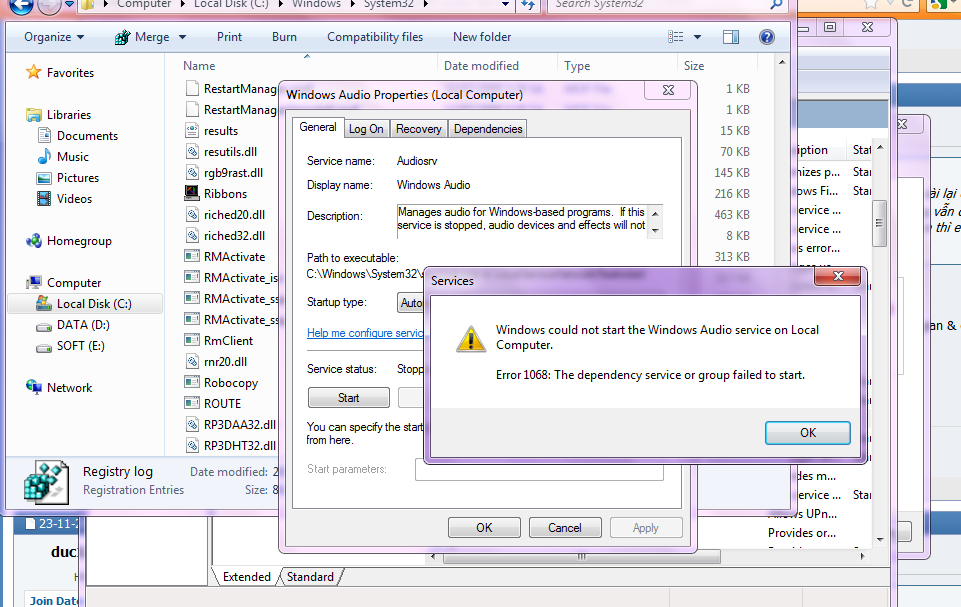
Task: Click OK in Services error dialog
Action: [x=807, y=433]
